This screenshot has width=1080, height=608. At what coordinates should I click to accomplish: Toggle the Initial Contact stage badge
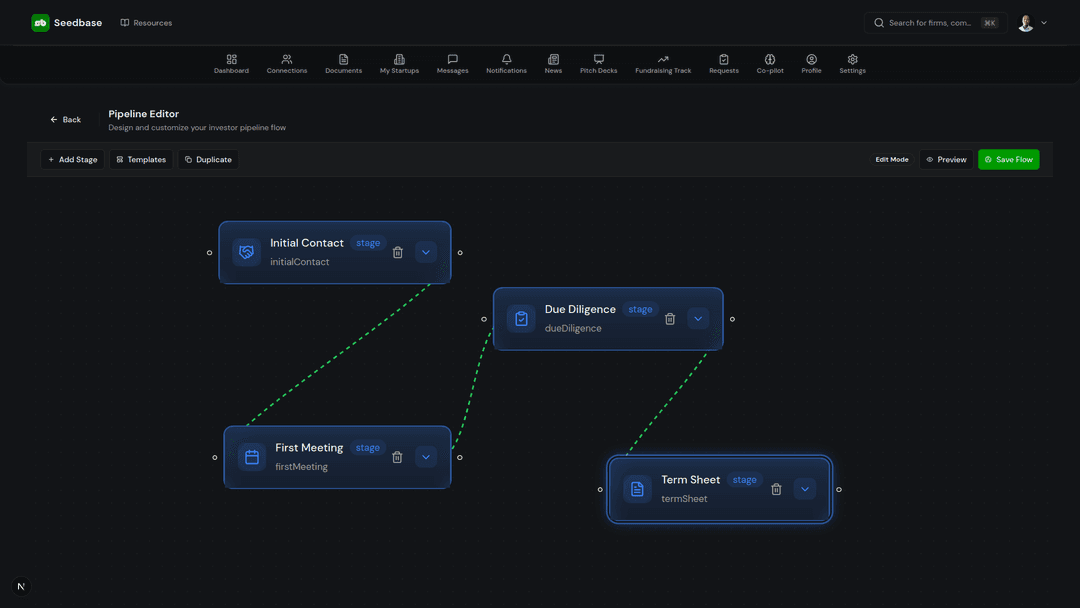[367, 242]
